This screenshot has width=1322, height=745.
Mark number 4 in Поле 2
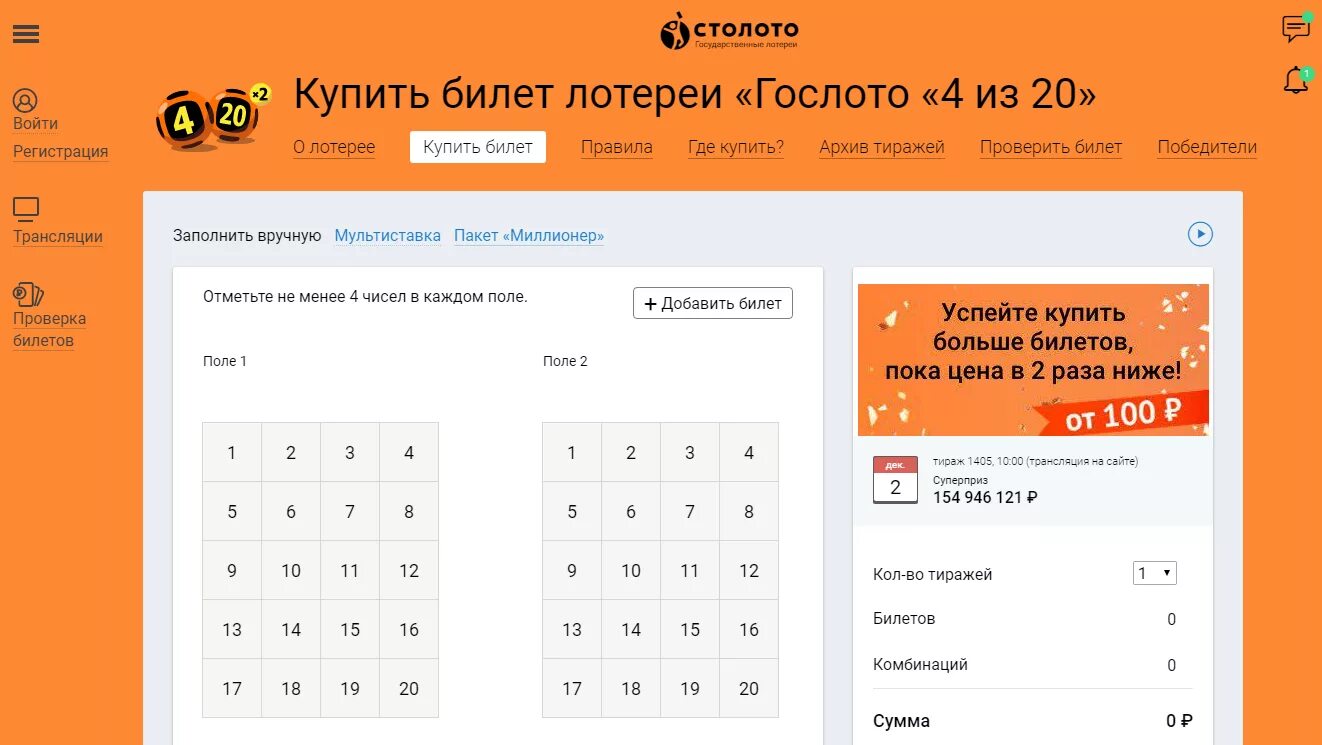tap(749, 452)
